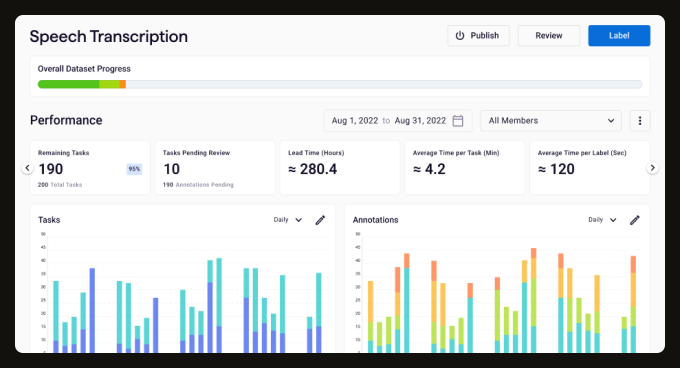
Task: Click the '190 Annotations Pending' text
Action: coord(198,185)
